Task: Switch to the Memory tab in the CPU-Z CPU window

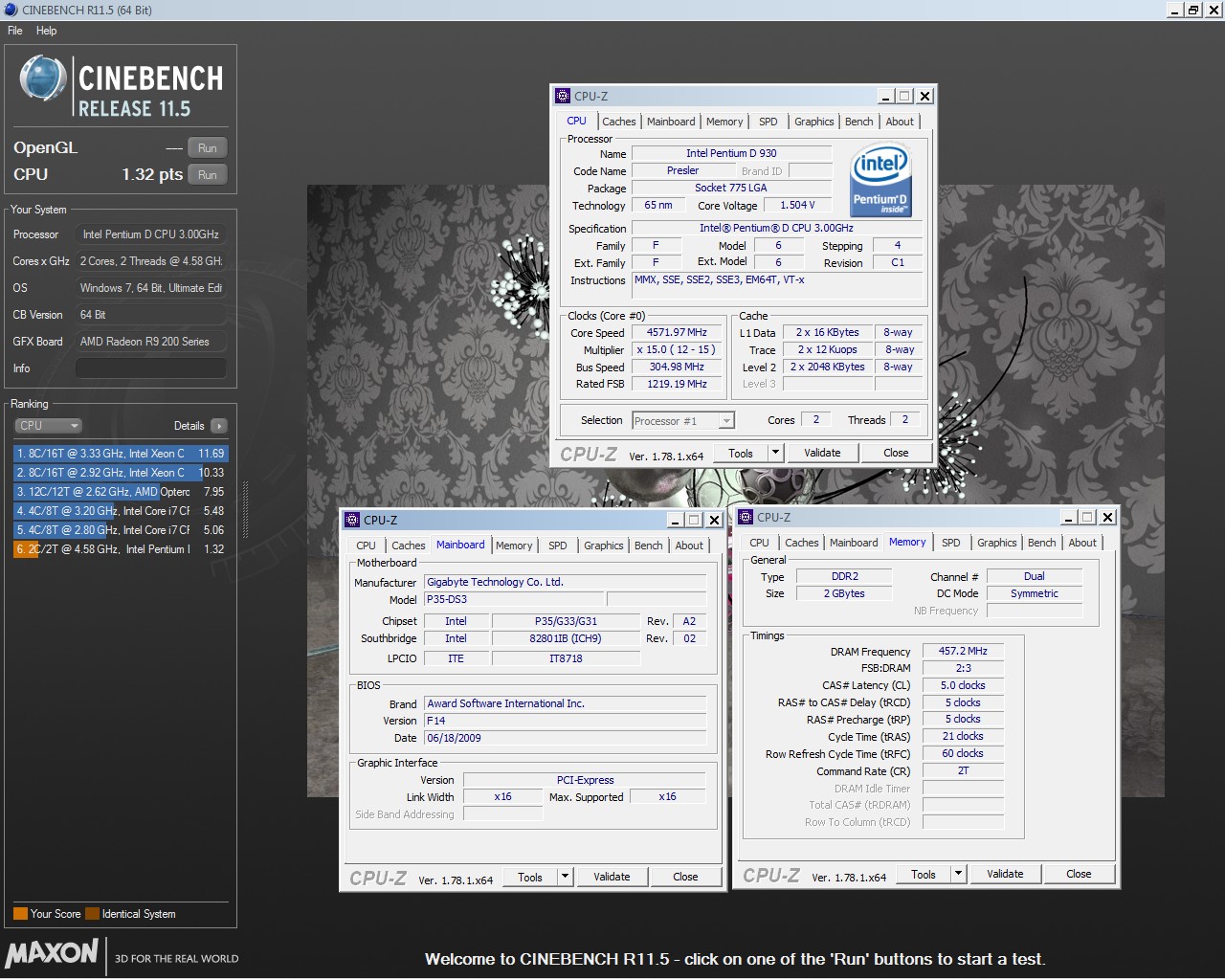Action: coord(724,122)
